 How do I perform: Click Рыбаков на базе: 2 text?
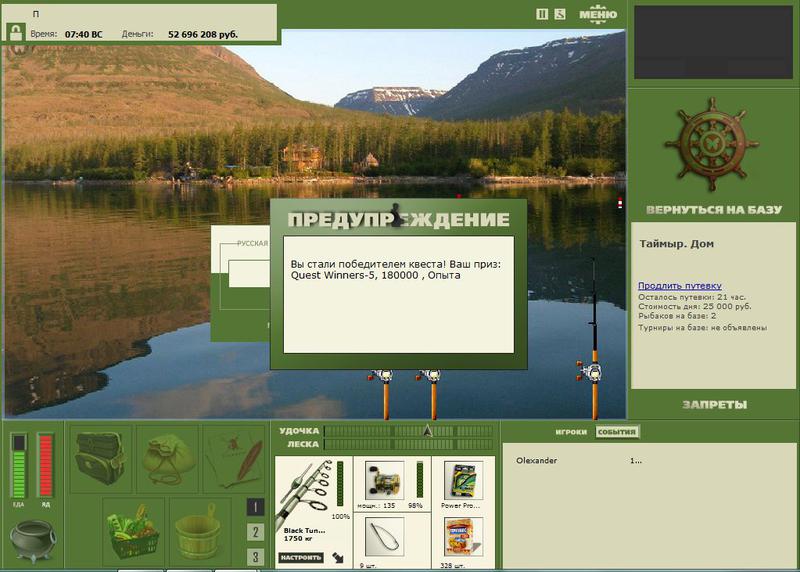677,316
